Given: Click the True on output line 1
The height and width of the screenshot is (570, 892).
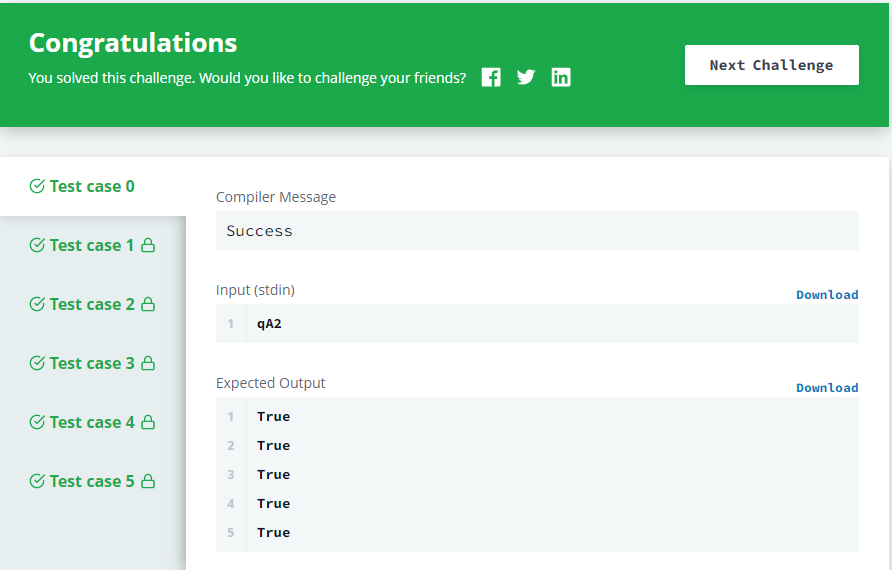Looking at the screenshot, I should [274, 417].
